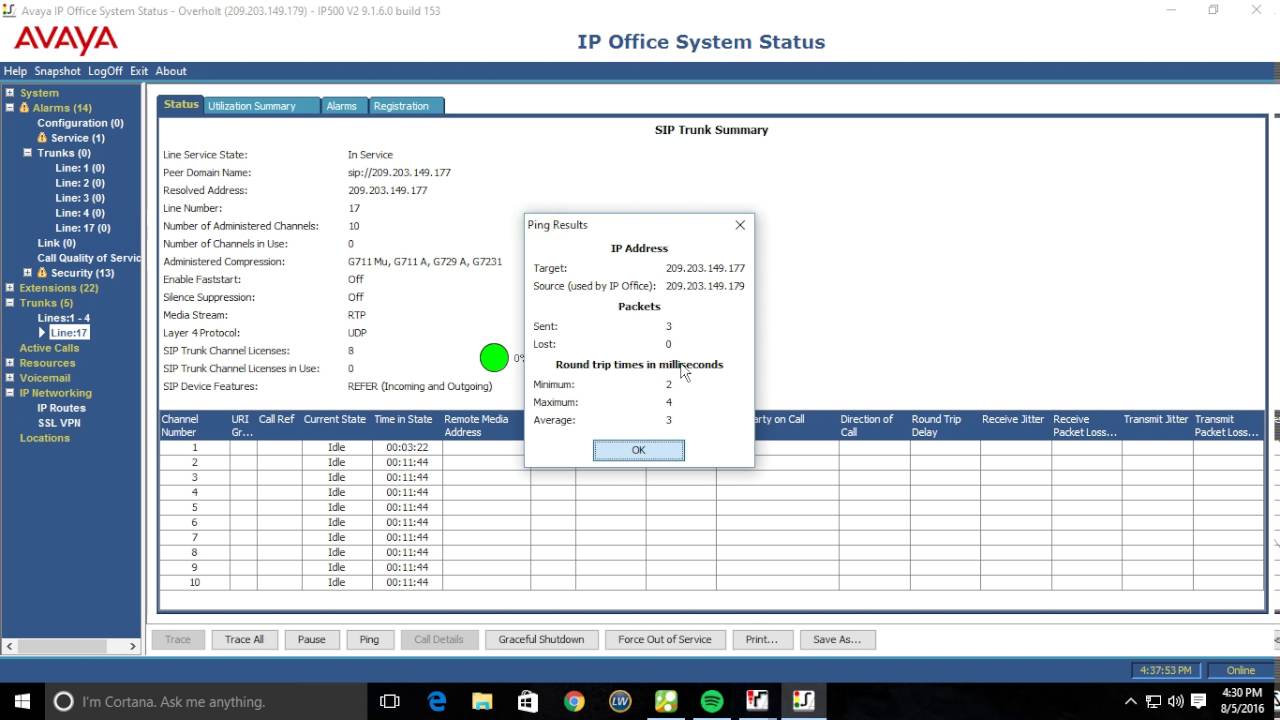Click the Ping button
1280x720 pixels.
point(369,639)
